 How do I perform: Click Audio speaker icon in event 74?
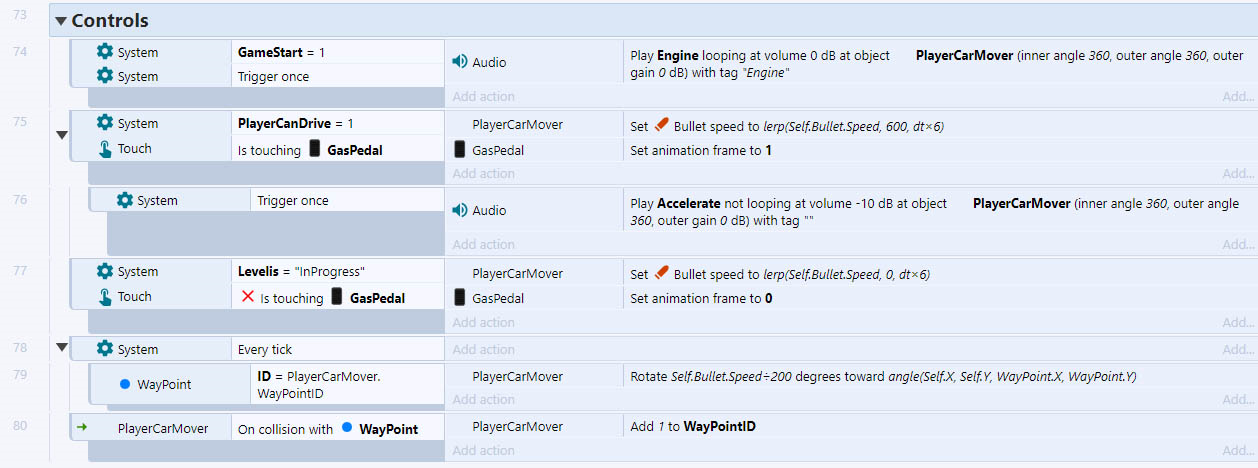click(460, 62)
